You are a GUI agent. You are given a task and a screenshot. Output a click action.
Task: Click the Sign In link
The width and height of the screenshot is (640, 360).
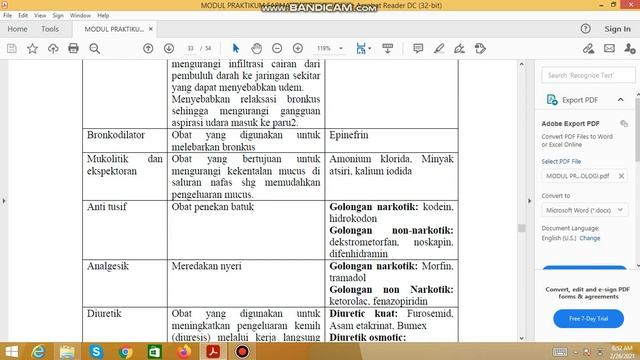click(617, 29)
